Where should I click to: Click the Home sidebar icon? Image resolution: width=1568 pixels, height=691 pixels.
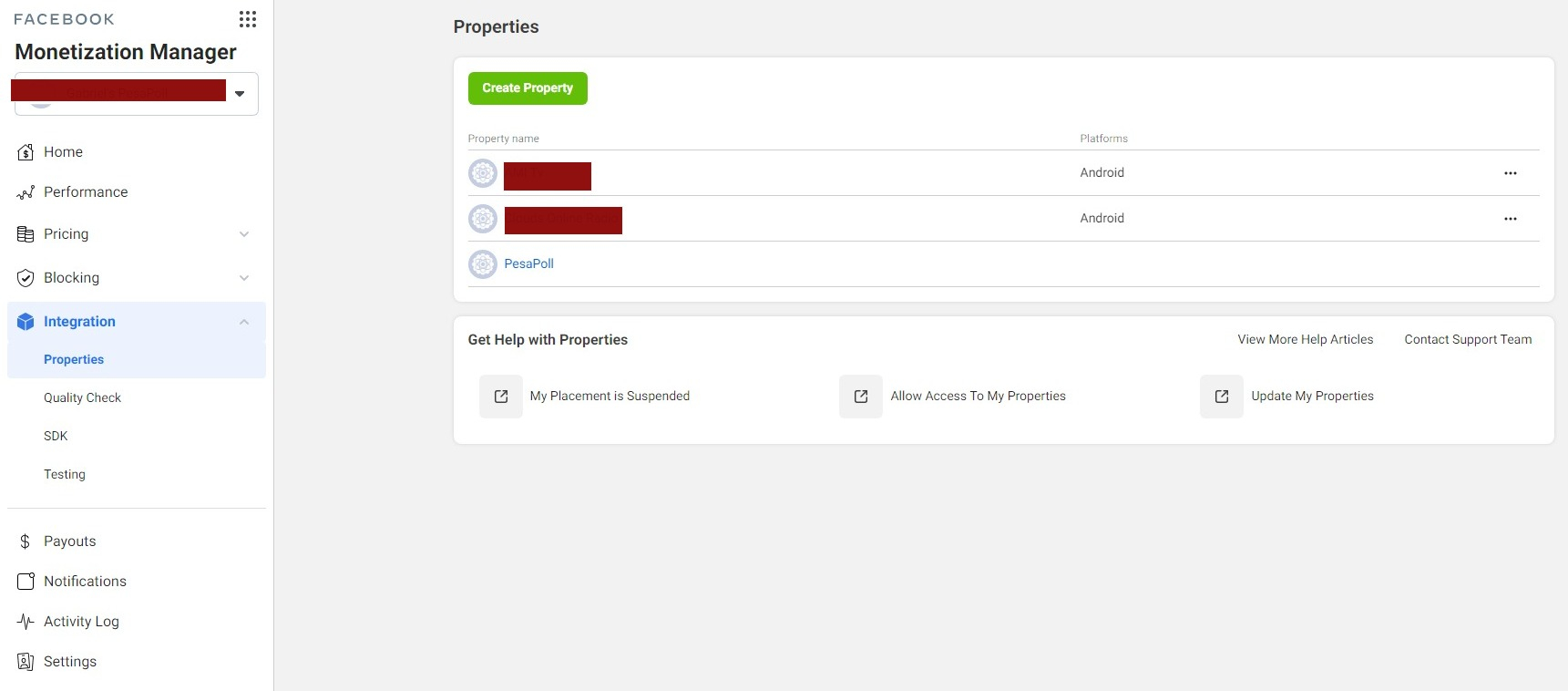pyautogui.click(x=26, y=152)
